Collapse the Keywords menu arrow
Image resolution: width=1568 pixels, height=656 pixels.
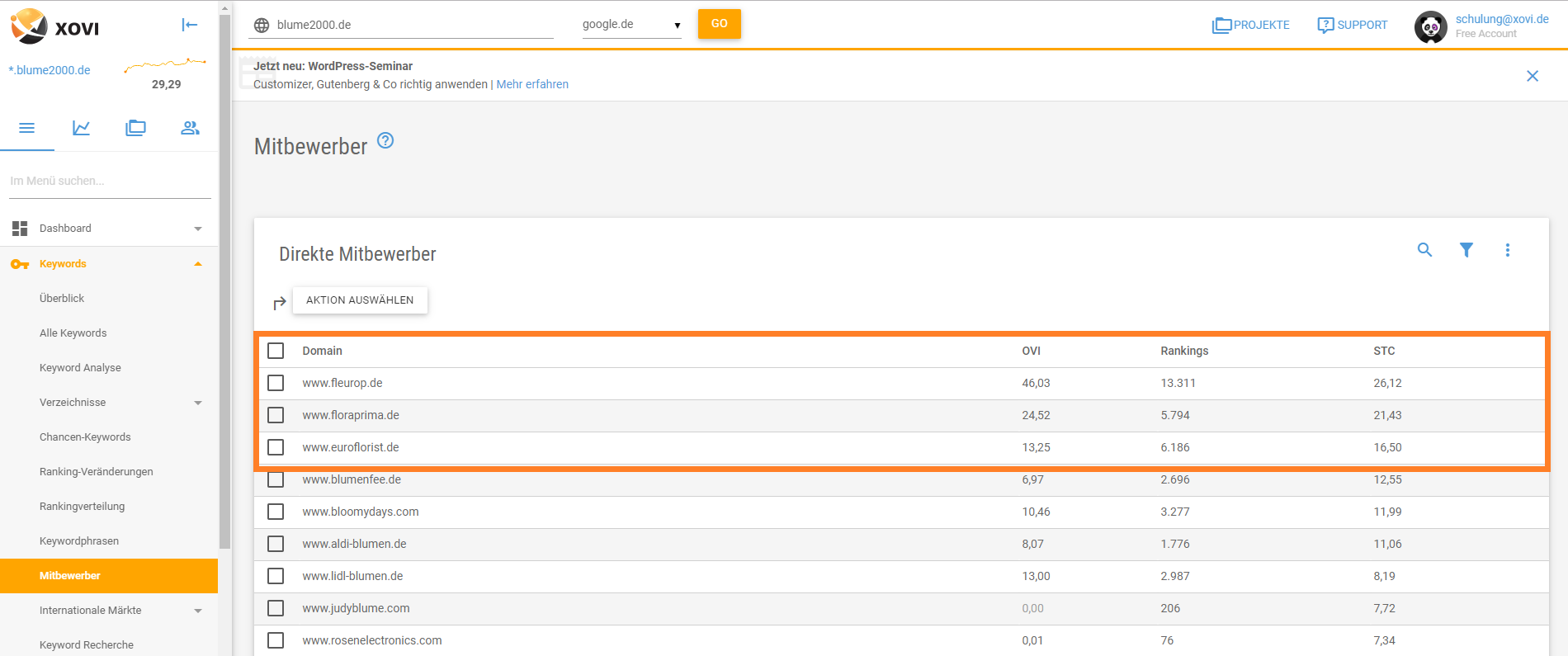198,264
